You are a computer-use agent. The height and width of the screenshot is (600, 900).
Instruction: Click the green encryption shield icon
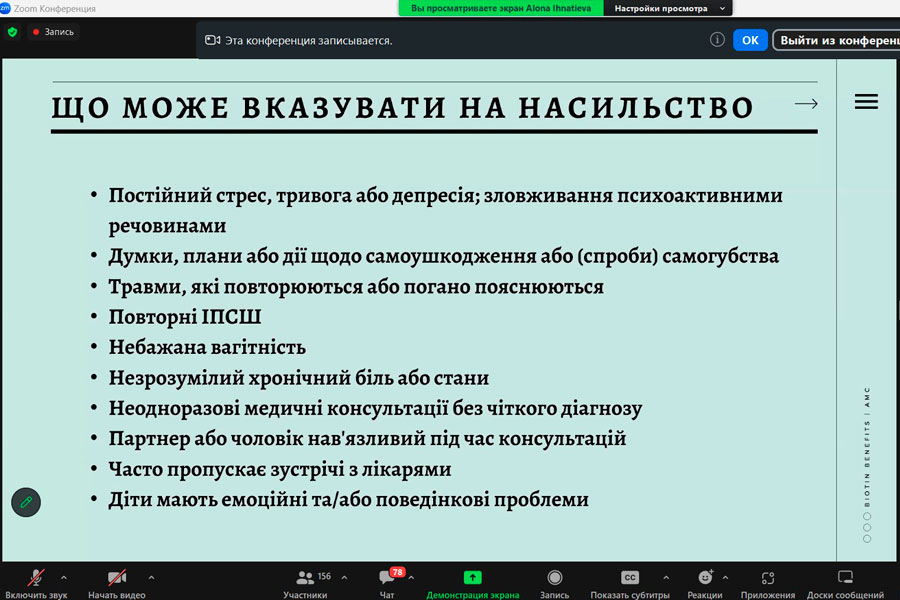(x=13, y=32)
